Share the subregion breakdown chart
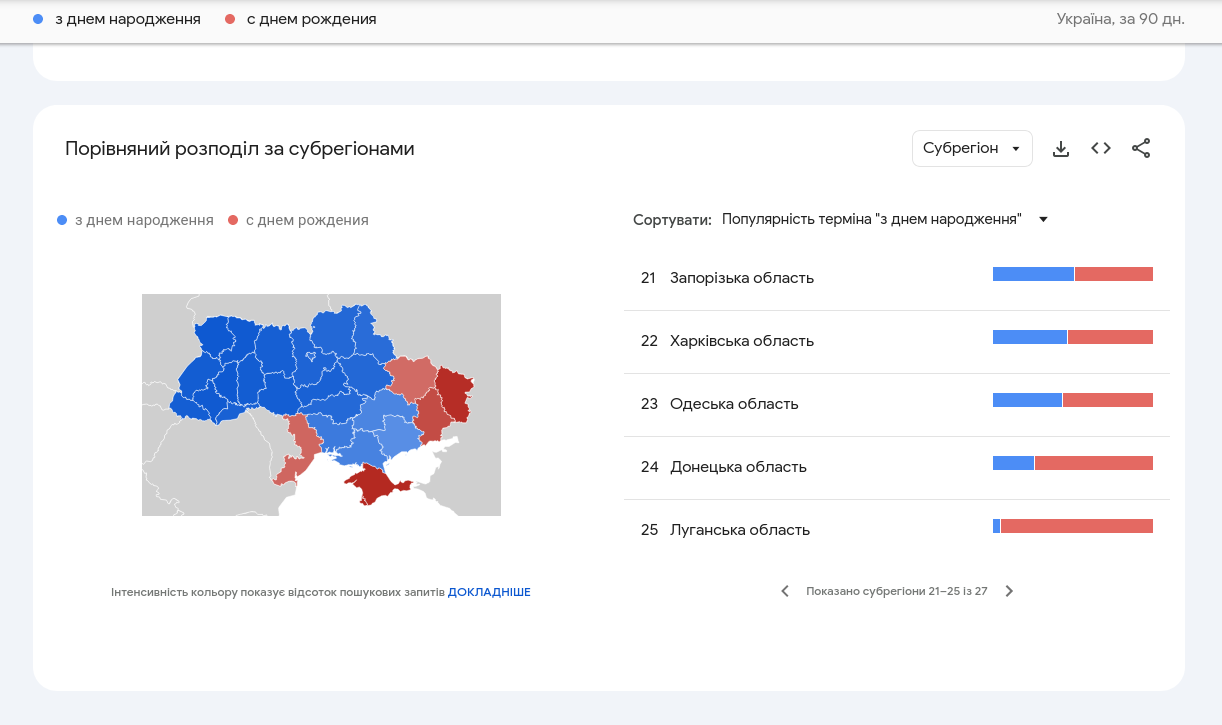The image size is (1222, 725). [x=1141, y=149]
